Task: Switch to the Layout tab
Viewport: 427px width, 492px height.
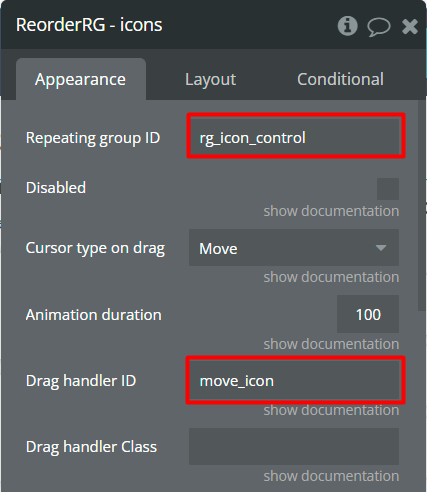Action: coord(210,79)
